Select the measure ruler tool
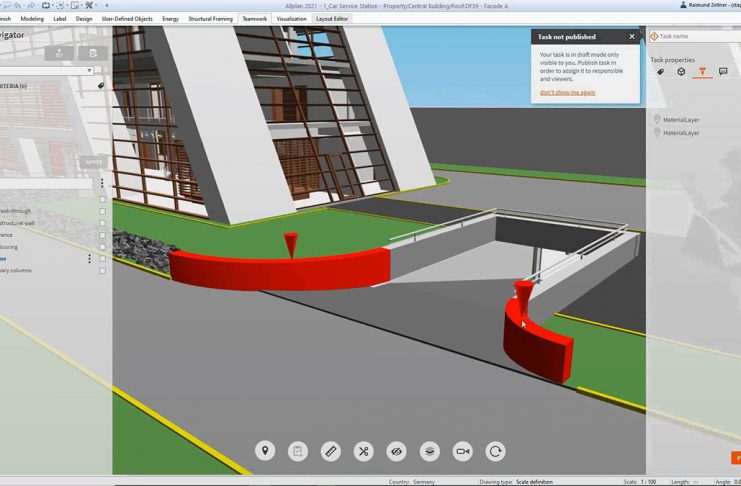Screen dimensions: 741x486 [x=331, y=451]
